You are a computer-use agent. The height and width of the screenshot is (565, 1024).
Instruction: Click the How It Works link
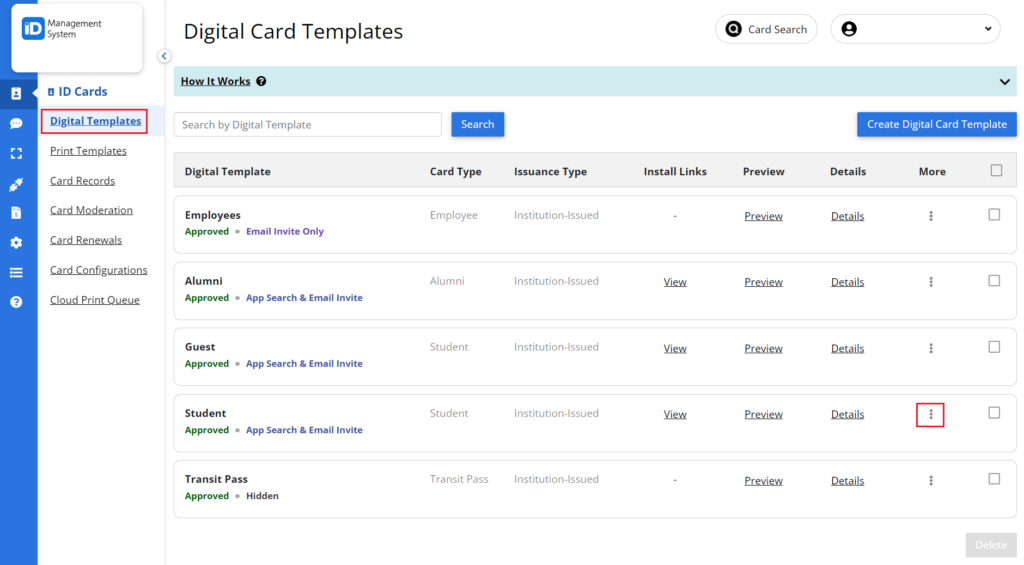pyautogui.click(x=216, y=81)
